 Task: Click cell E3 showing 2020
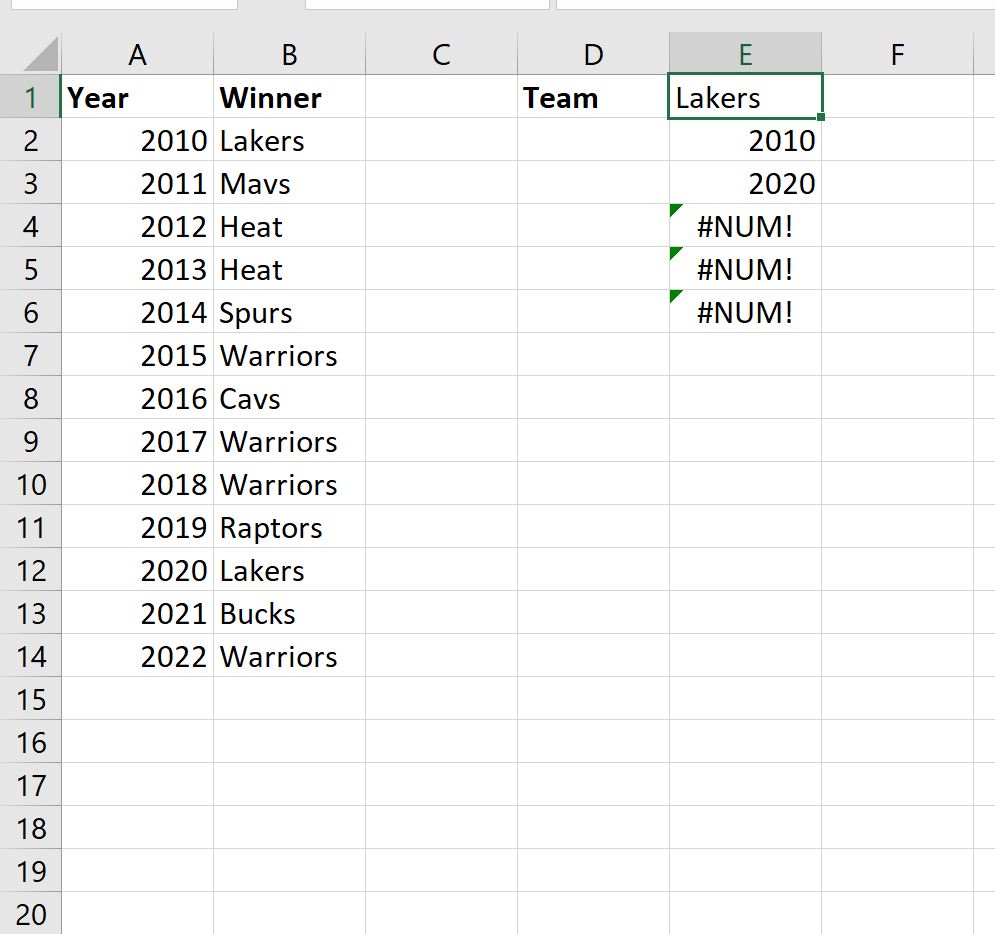coord(745,184)
